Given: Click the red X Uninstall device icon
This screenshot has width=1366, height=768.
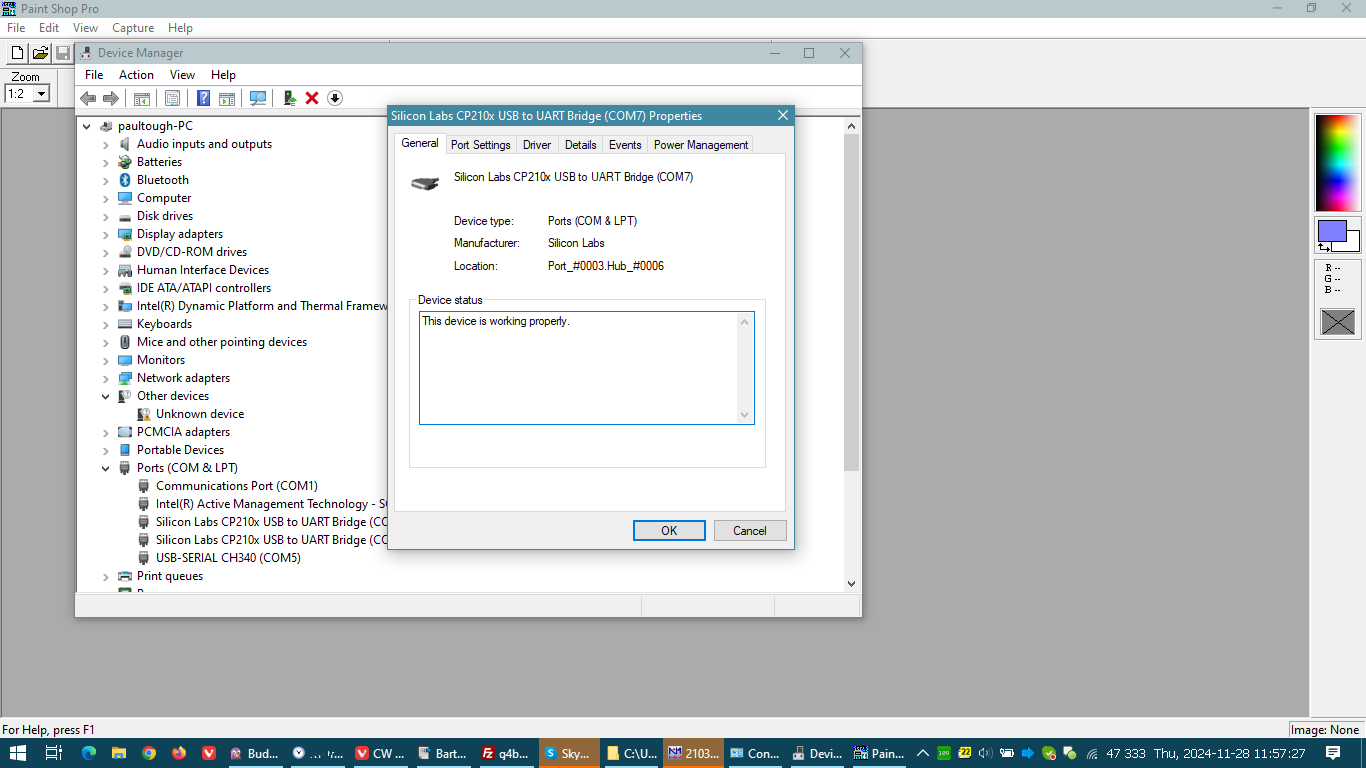Looking at the screenshot, I should coord(312,98).
